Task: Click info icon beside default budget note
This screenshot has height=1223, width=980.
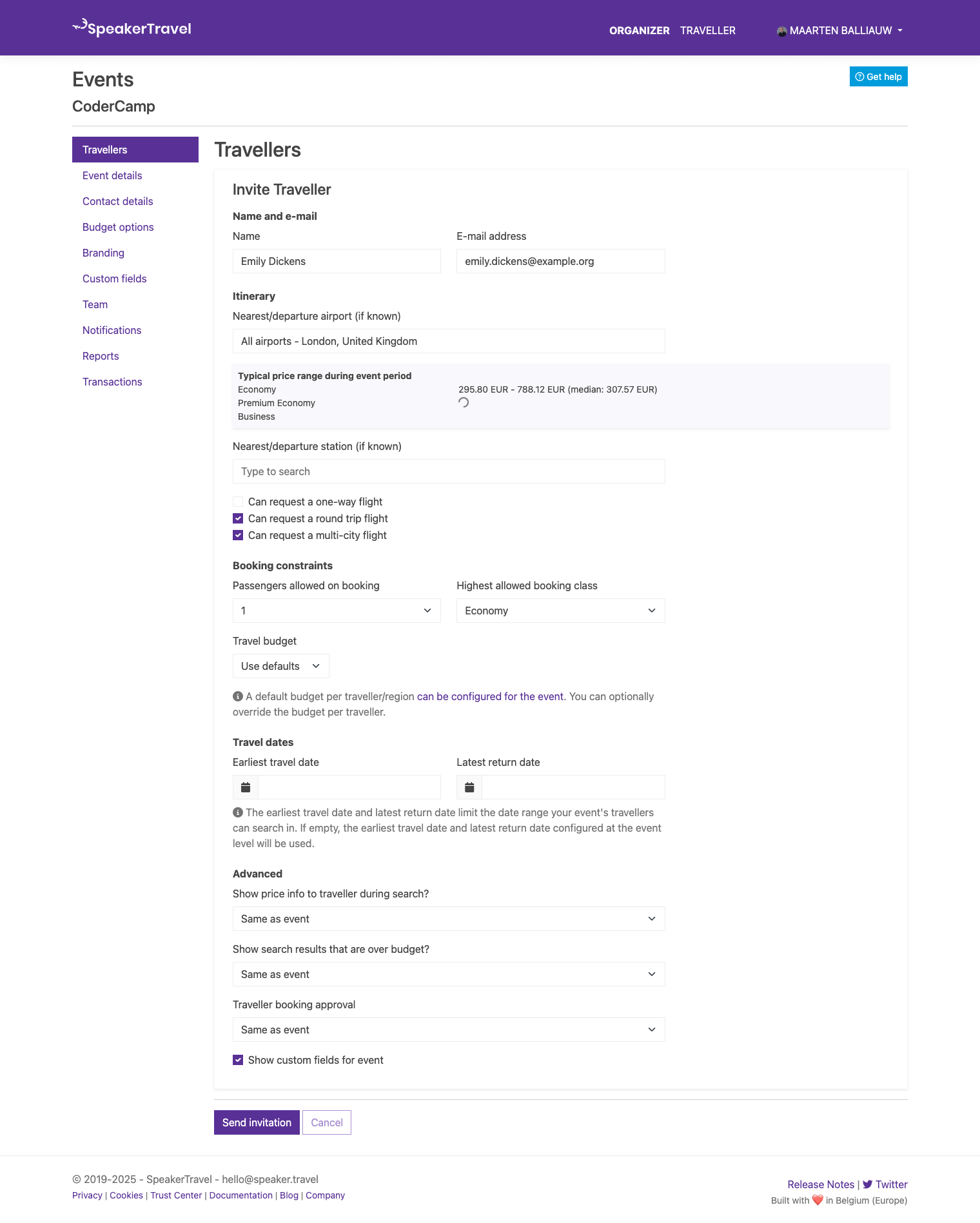Action: 238,696
